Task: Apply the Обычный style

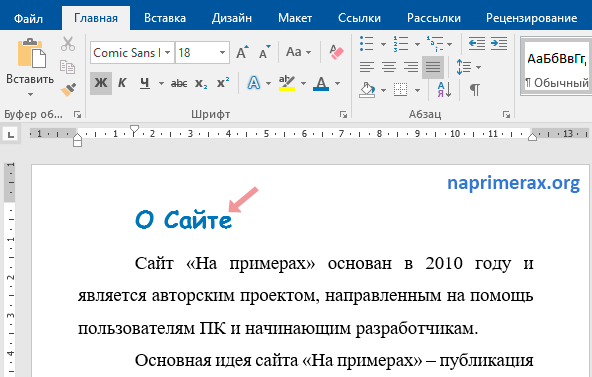Action: 556,67
